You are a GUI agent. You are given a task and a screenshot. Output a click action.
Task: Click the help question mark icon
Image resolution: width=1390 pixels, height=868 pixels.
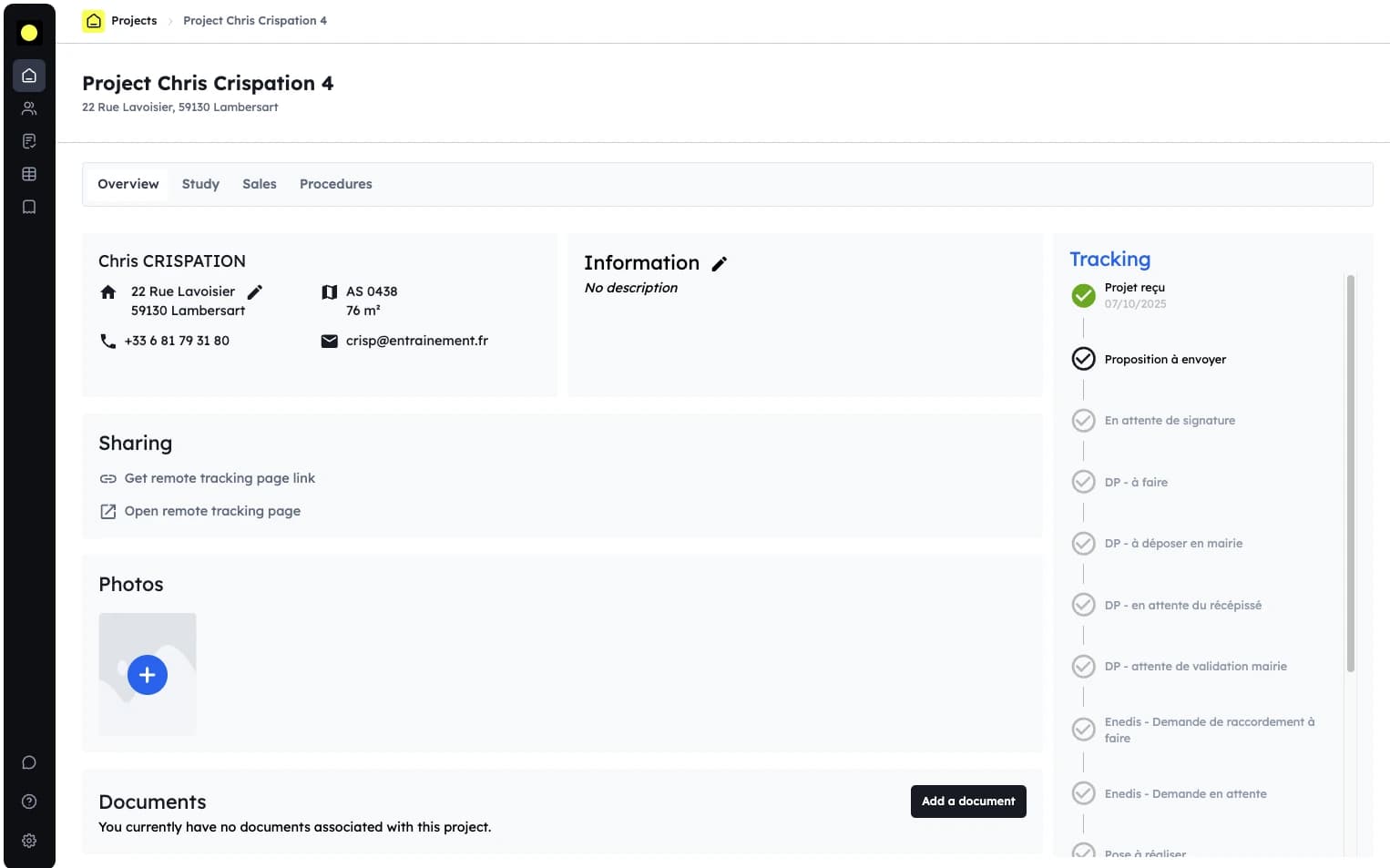(x=29, y=802)
